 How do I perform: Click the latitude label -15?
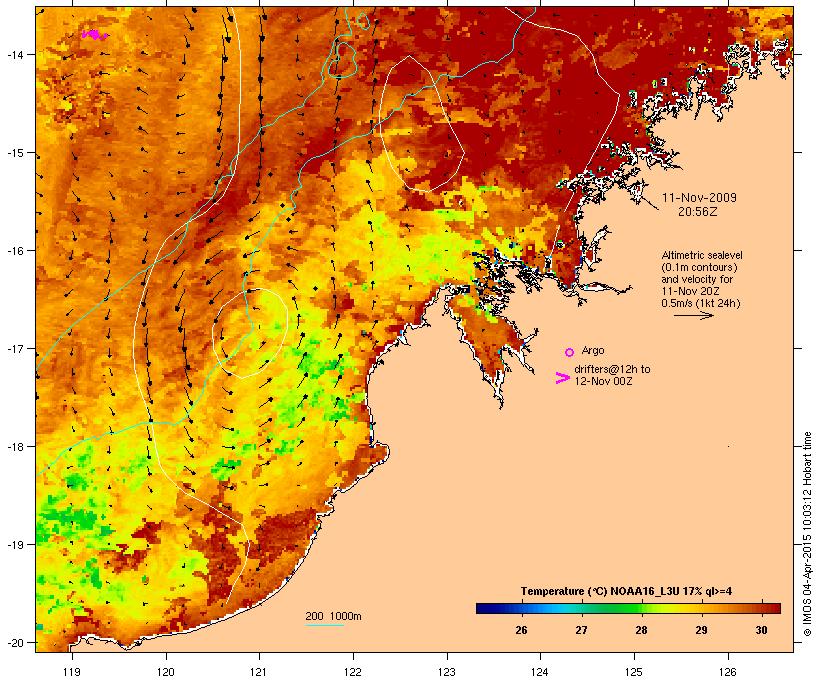click(x=15, y=153)
